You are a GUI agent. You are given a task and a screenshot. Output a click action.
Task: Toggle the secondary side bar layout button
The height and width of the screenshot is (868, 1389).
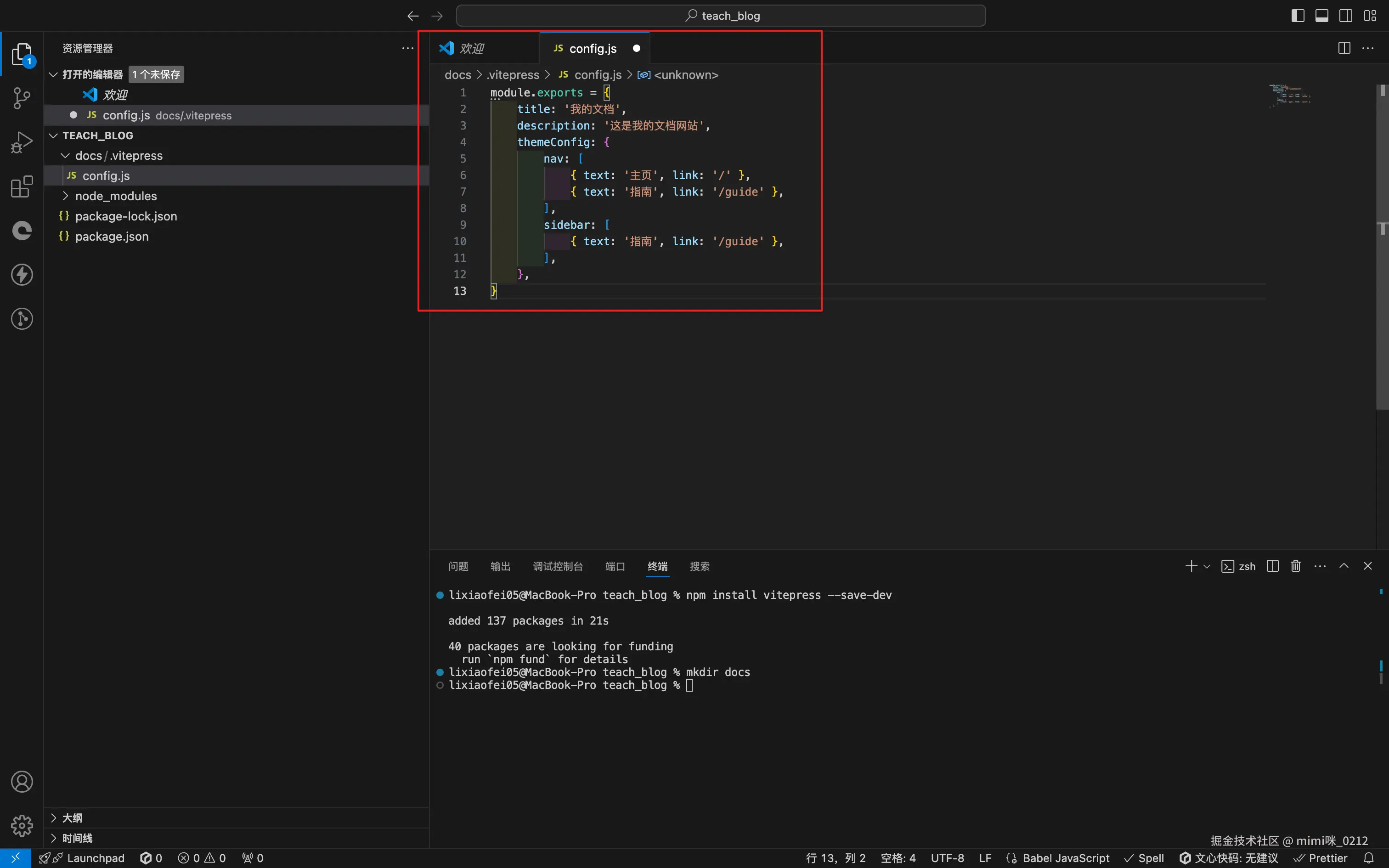[1345, 16]
